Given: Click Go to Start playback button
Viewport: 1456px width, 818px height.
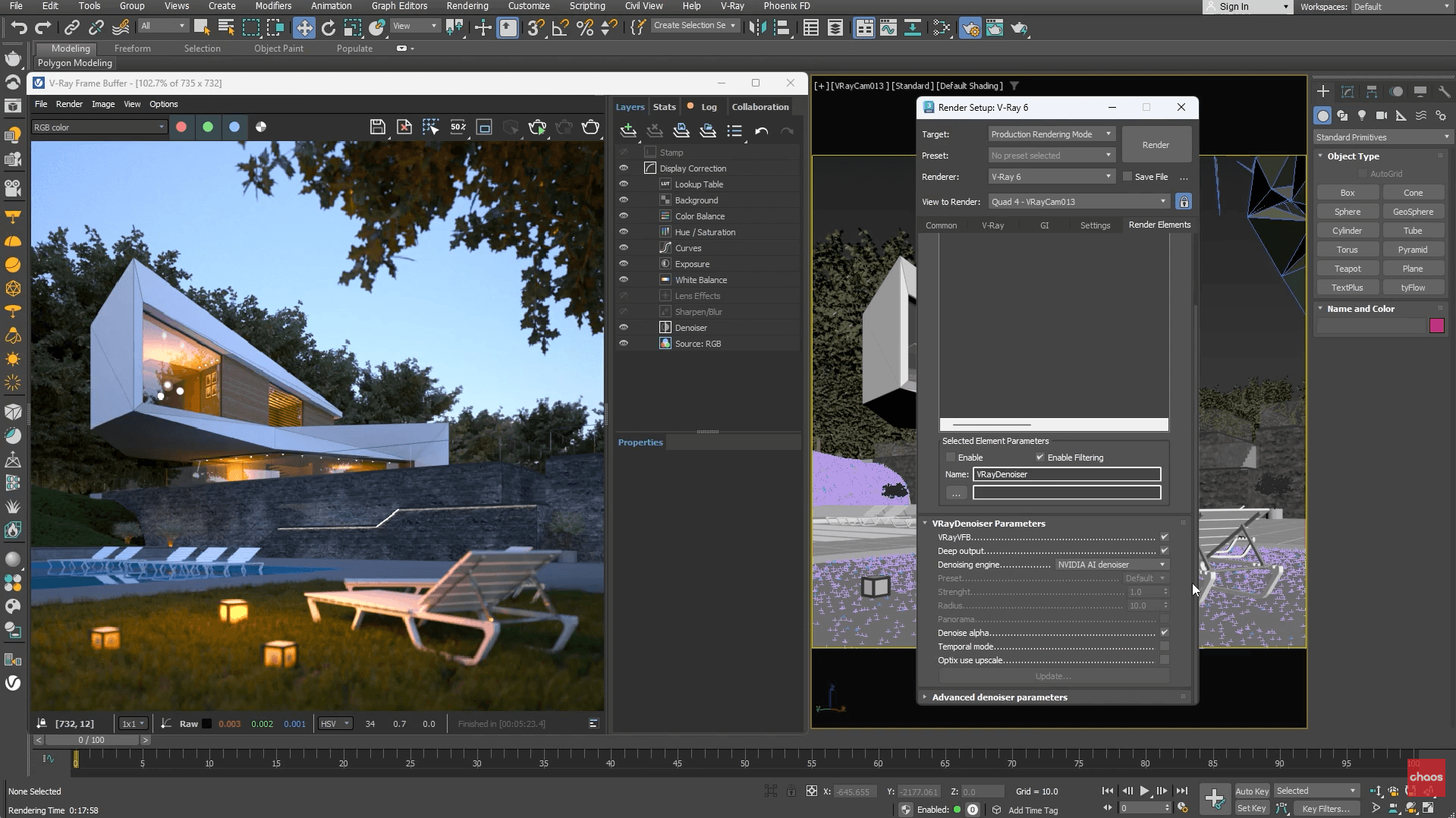Looking at the screenshot, I should pyautogui.click(x=1108, y=791).
